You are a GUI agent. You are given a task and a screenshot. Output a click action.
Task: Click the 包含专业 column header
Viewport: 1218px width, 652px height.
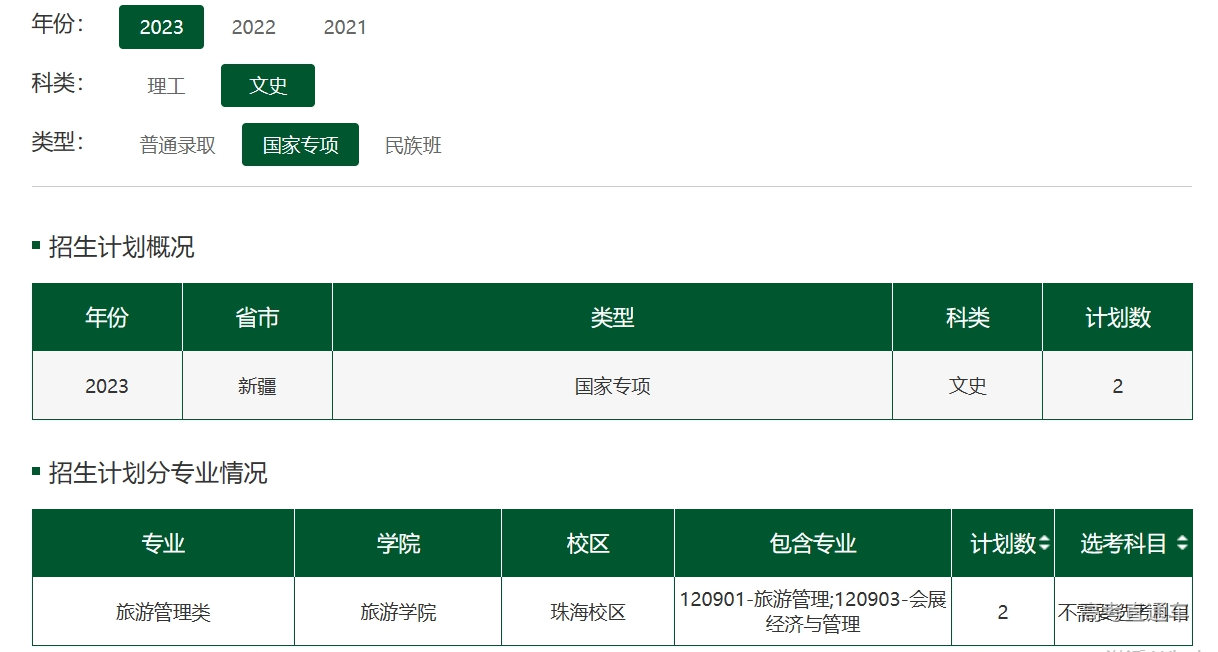point(812,543)
